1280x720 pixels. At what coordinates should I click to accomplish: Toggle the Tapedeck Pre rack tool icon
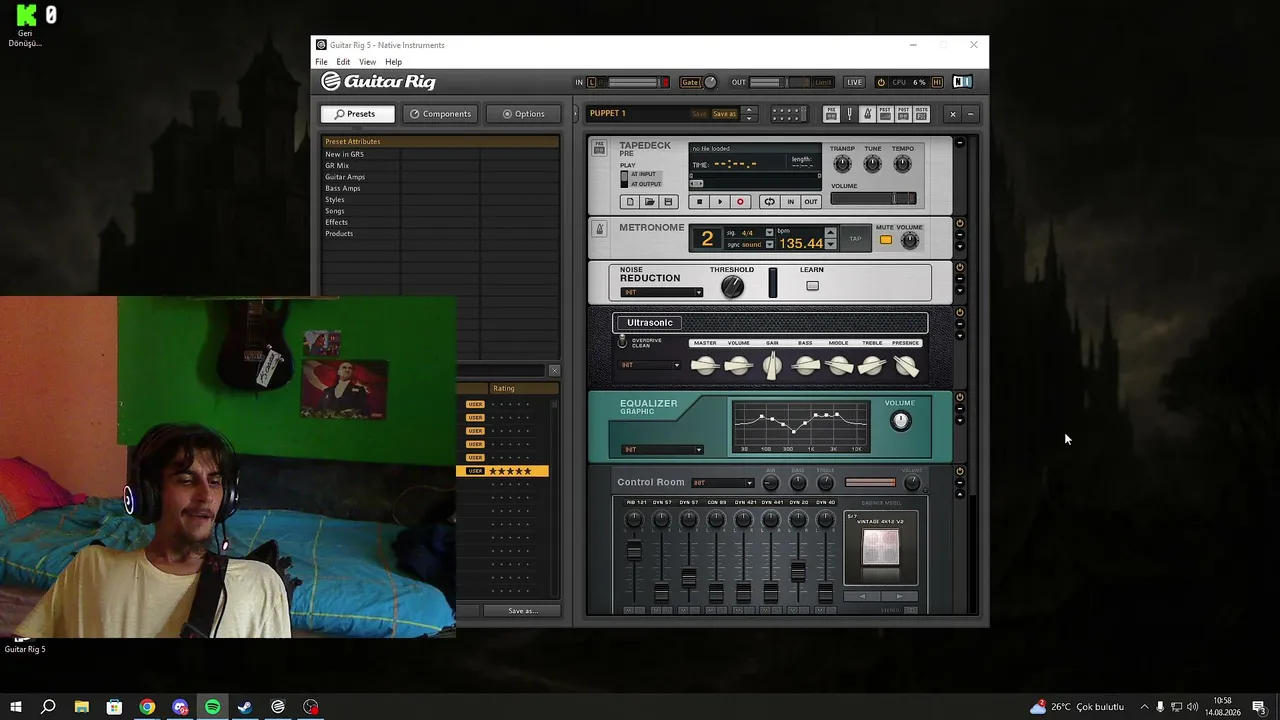(x=830, y=114)
